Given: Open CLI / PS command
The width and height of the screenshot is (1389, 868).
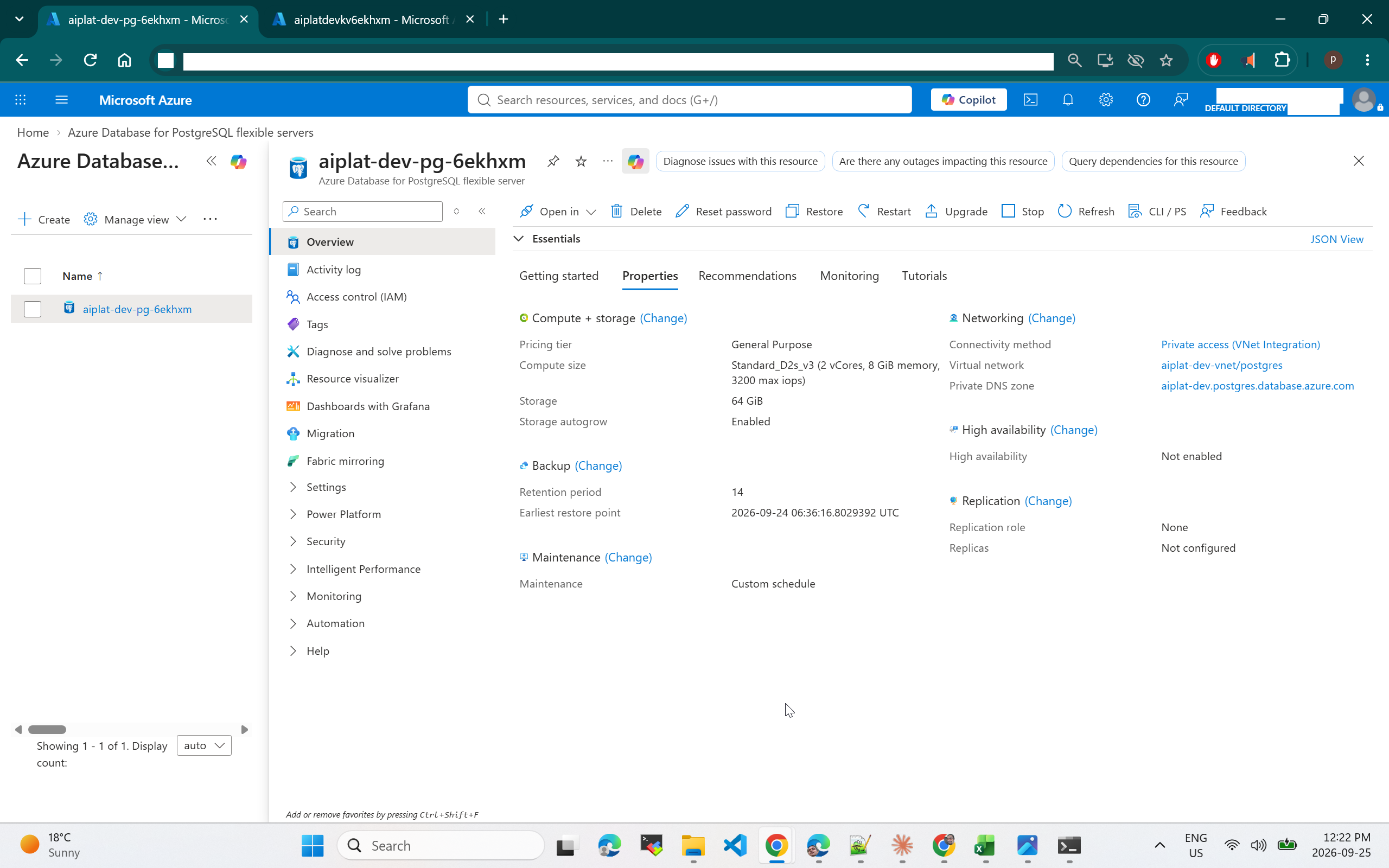Looking at the screenshot, I should click(x=1157, y=211).
